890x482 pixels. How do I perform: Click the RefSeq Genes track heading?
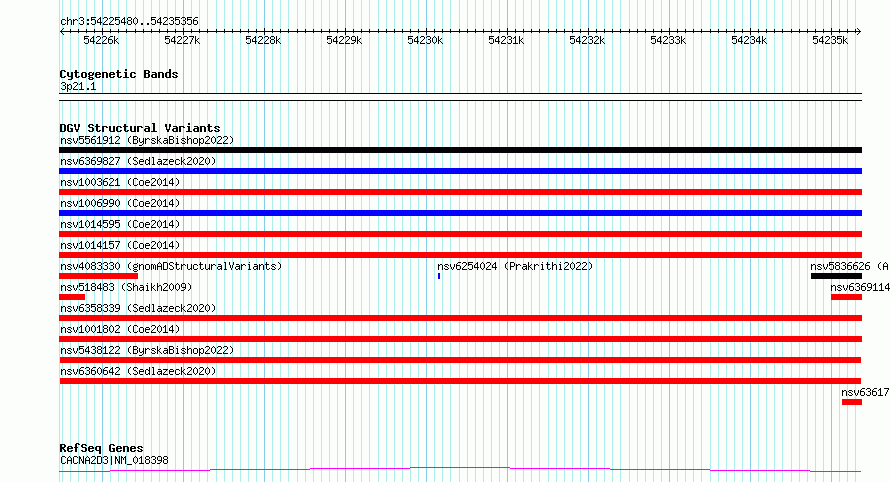pos(101,449)
